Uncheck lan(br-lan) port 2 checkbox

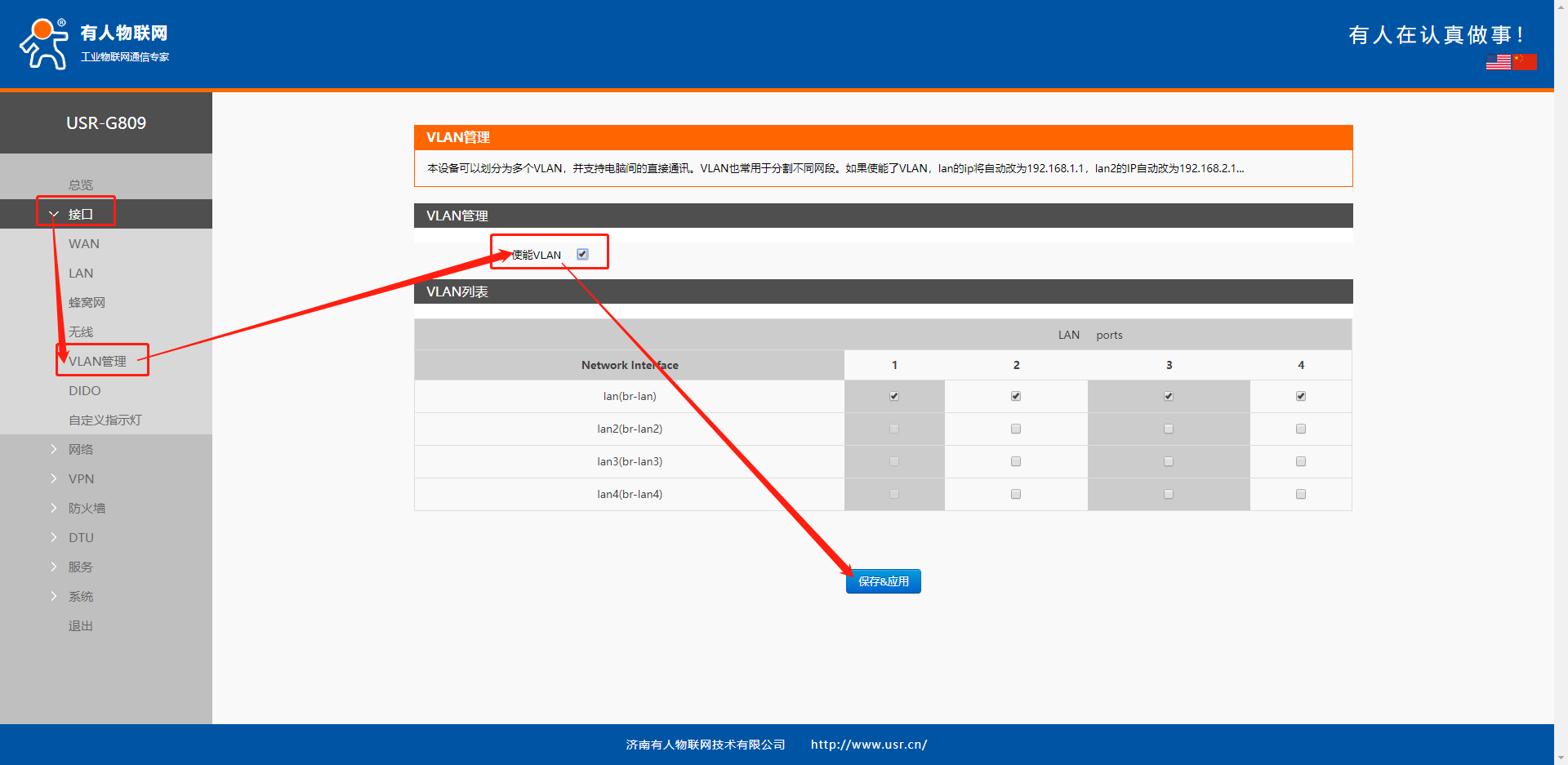1016,397
